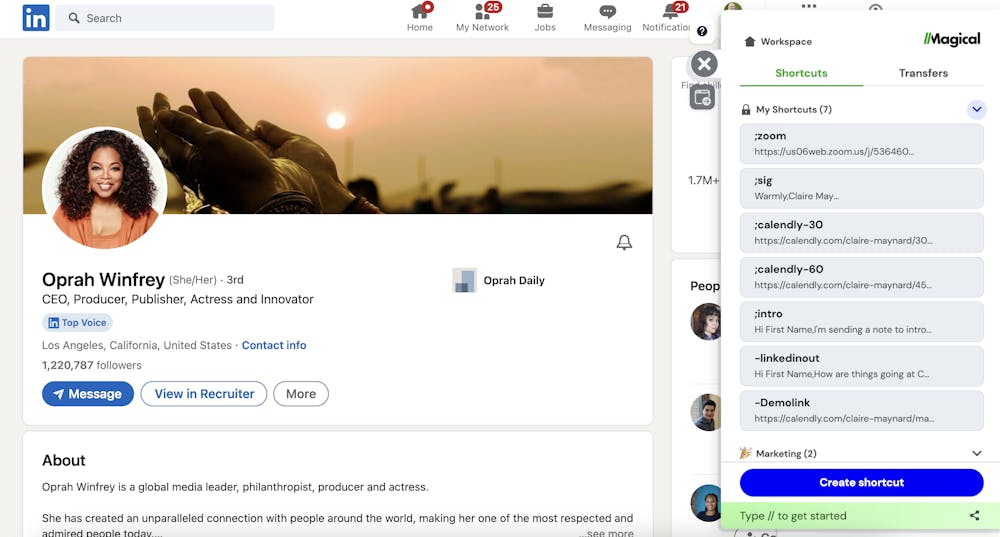Collapse the My Shortcuts (7) section

coord(976,109)
